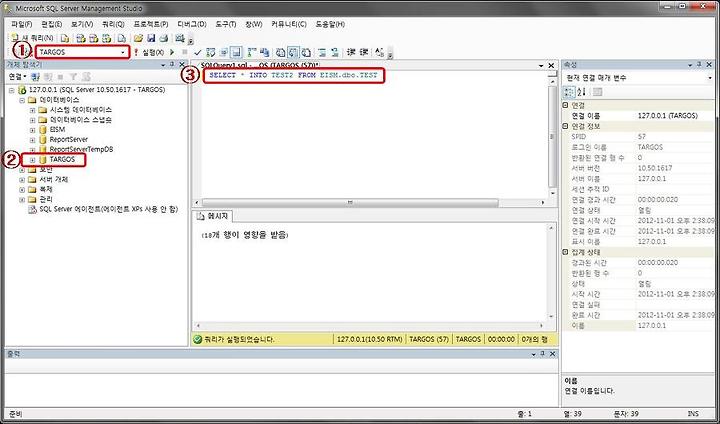
Task: Close the Object Explorer panel
Action: pyautogui.click(x=182, y=65)
